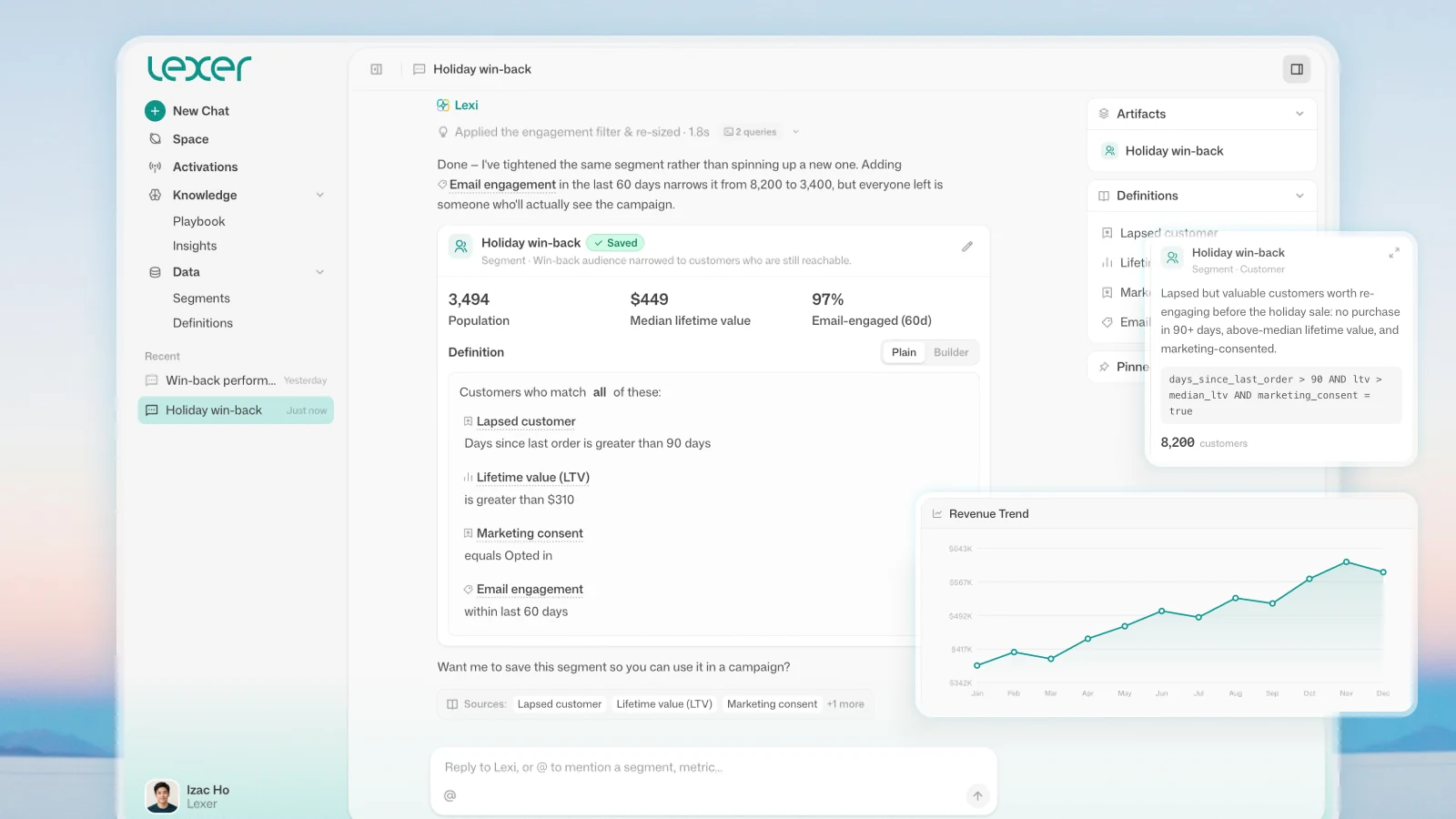The height and width of the screenshot is (819, 1456).
Task: Switch definition view to Plain
Action: pos(904,352)
